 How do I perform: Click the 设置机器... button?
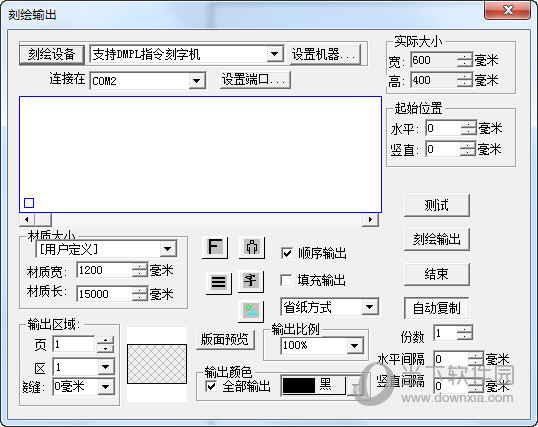326,54
